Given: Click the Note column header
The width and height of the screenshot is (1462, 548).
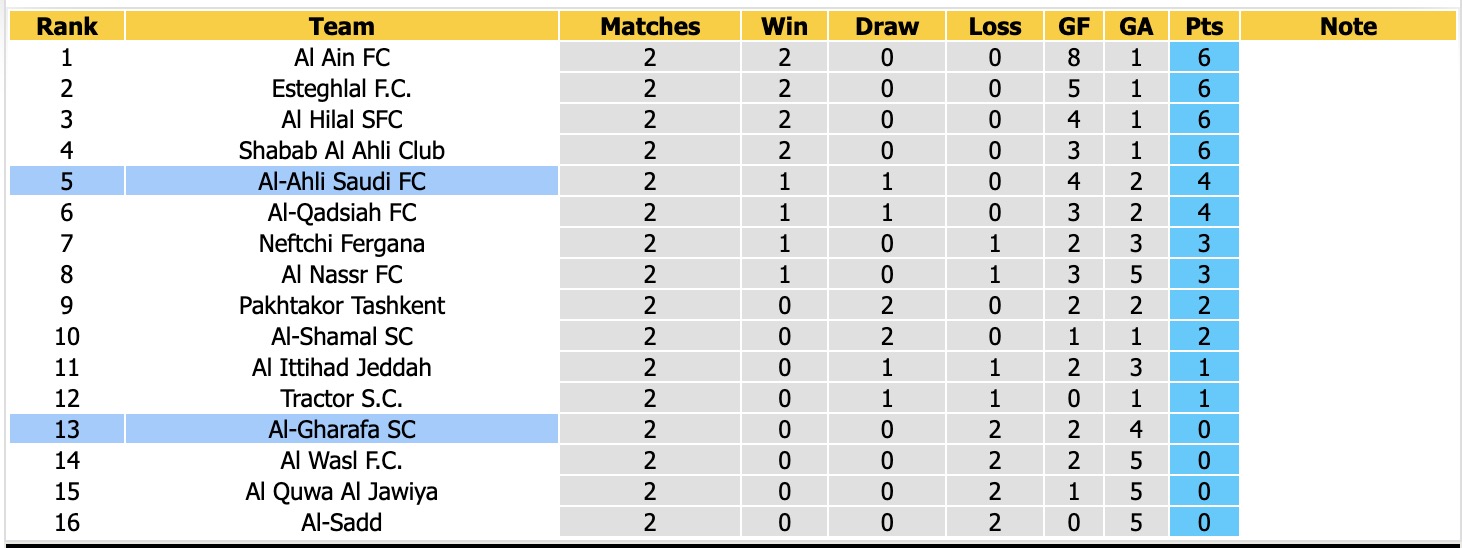Looking at the screenshot, I should pyautogui.click(x=1348, y=27).
